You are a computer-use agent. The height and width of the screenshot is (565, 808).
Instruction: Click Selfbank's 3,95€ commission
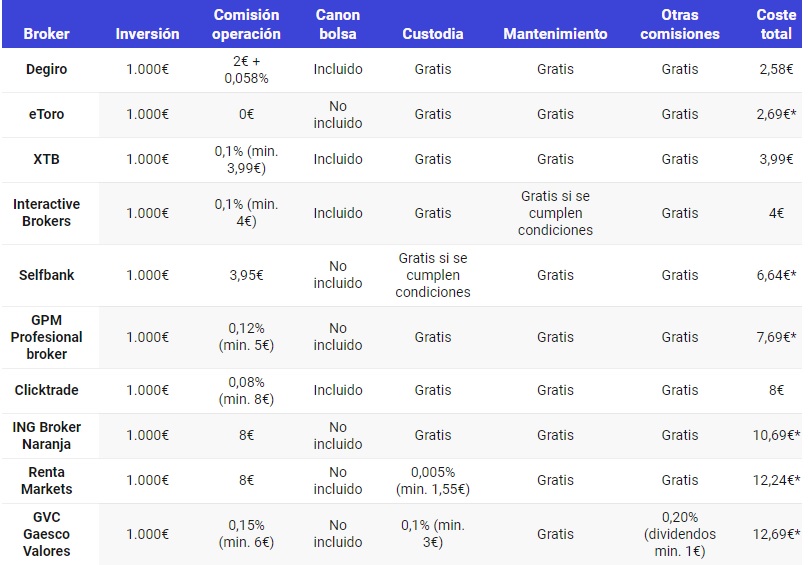[x=246, y=275]
